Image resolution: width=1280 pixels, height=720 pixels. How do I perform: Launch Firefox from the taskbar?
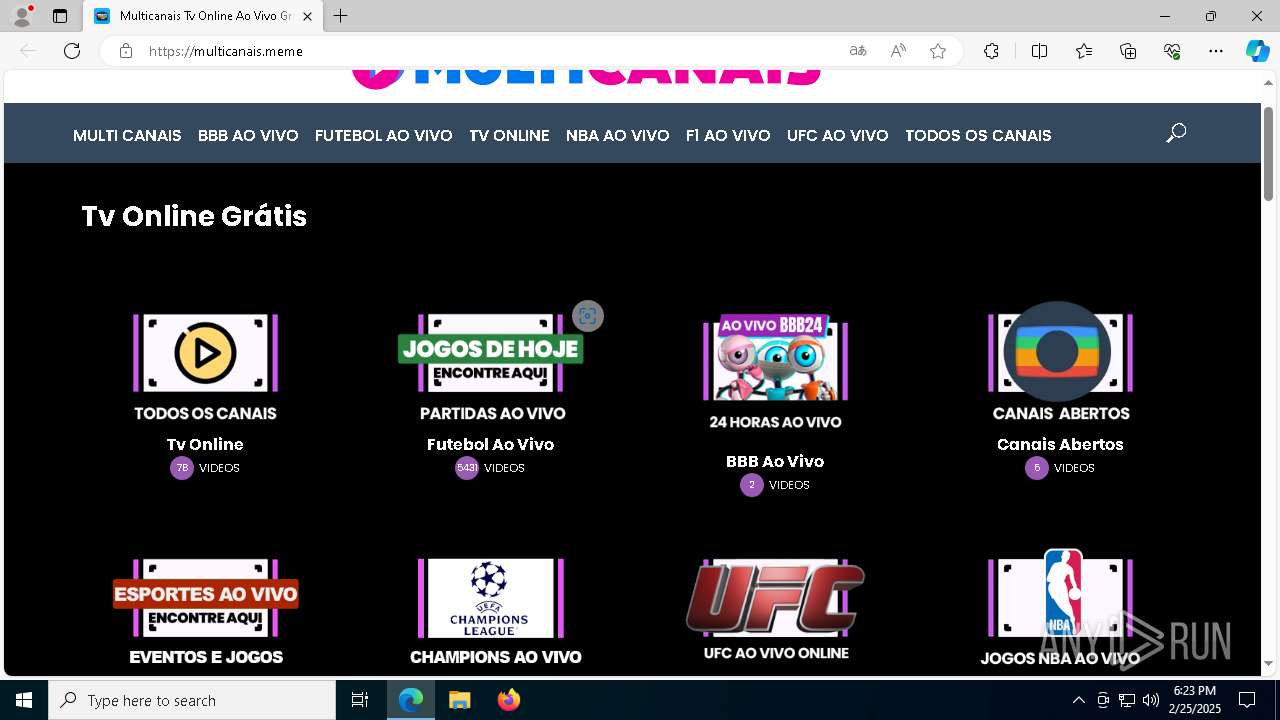point(509,700)
